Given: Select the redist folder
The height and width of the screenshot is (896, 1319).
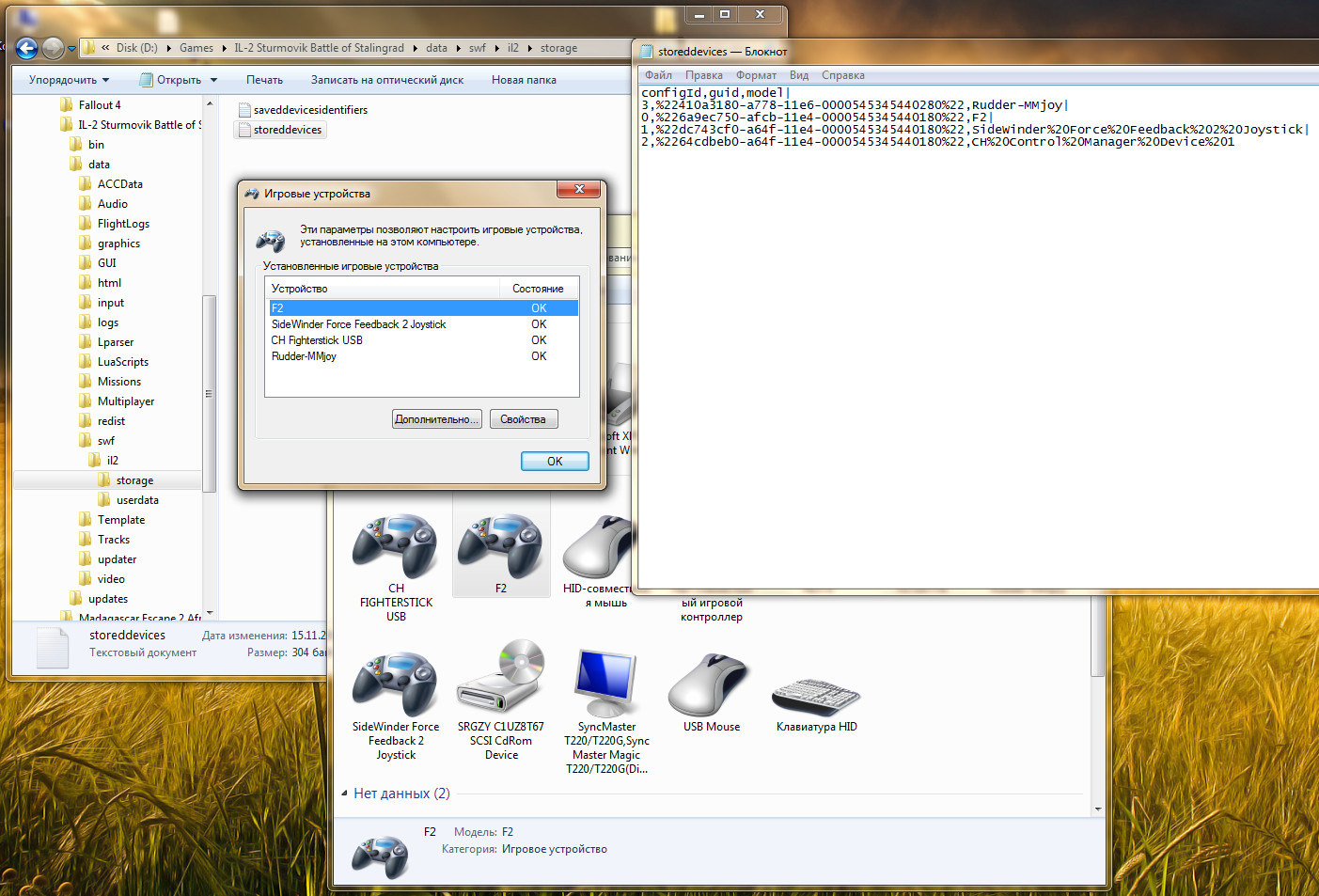Looking at the screenshot, I should 102,421.
